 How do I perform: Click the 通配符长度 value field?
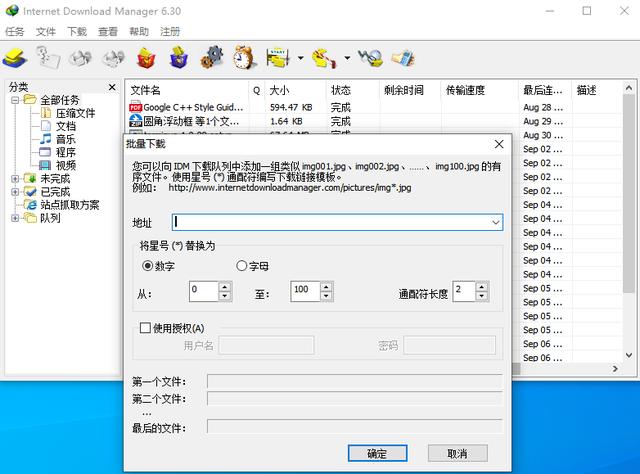point(464,292)
